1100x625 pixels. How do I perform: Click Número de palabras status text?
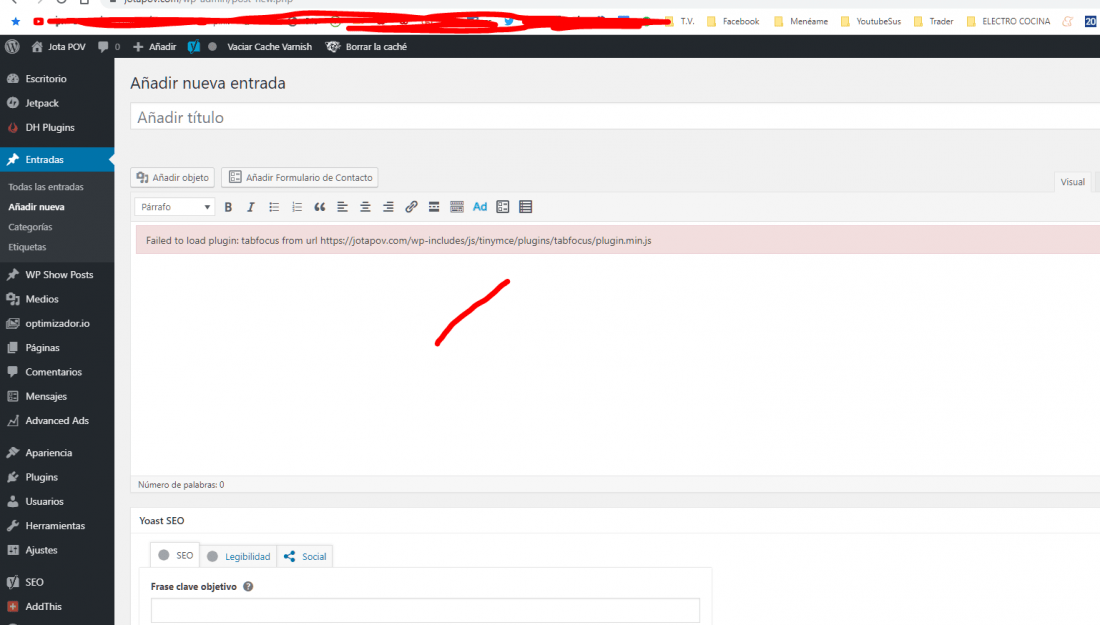181,485
